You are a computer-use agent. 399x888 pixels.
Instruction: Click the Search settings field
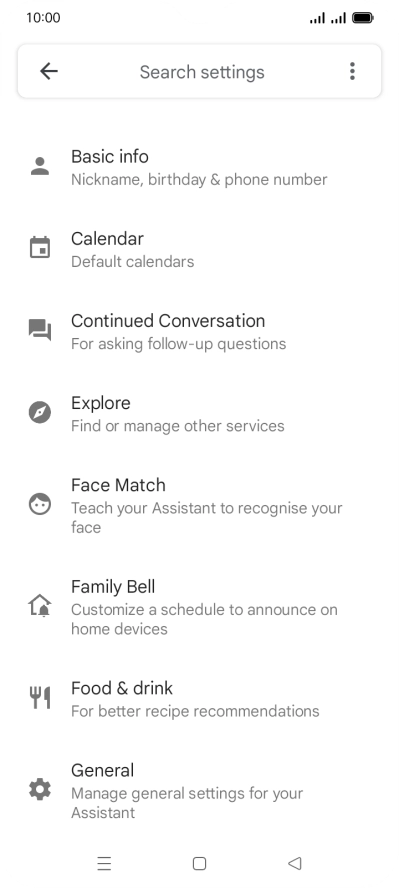point(202,72)
